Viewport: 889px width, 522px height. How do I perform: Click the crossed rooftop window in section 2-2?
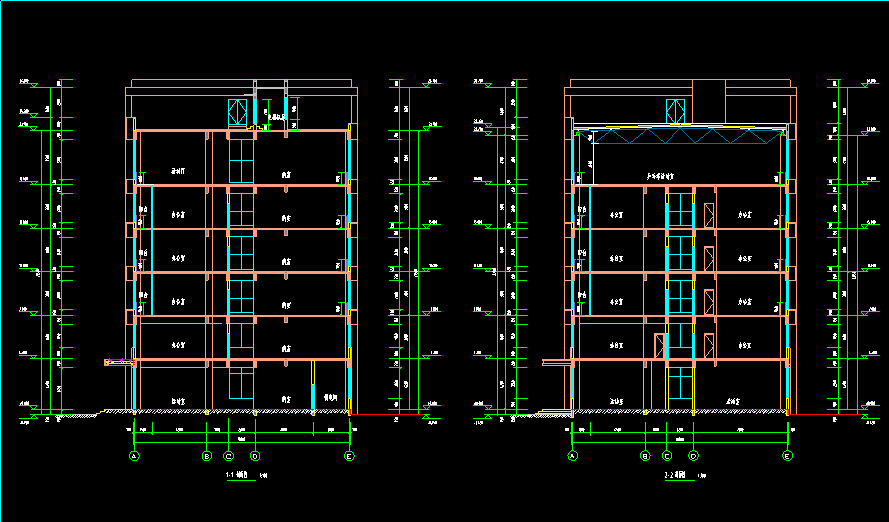coord(677,111)
